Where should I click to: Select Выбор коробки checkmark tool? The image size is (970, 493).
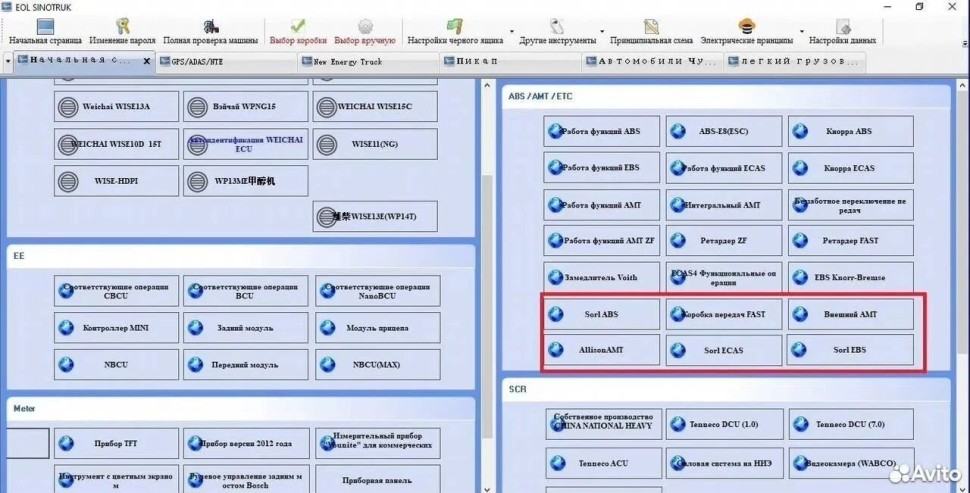coord(298,31)
